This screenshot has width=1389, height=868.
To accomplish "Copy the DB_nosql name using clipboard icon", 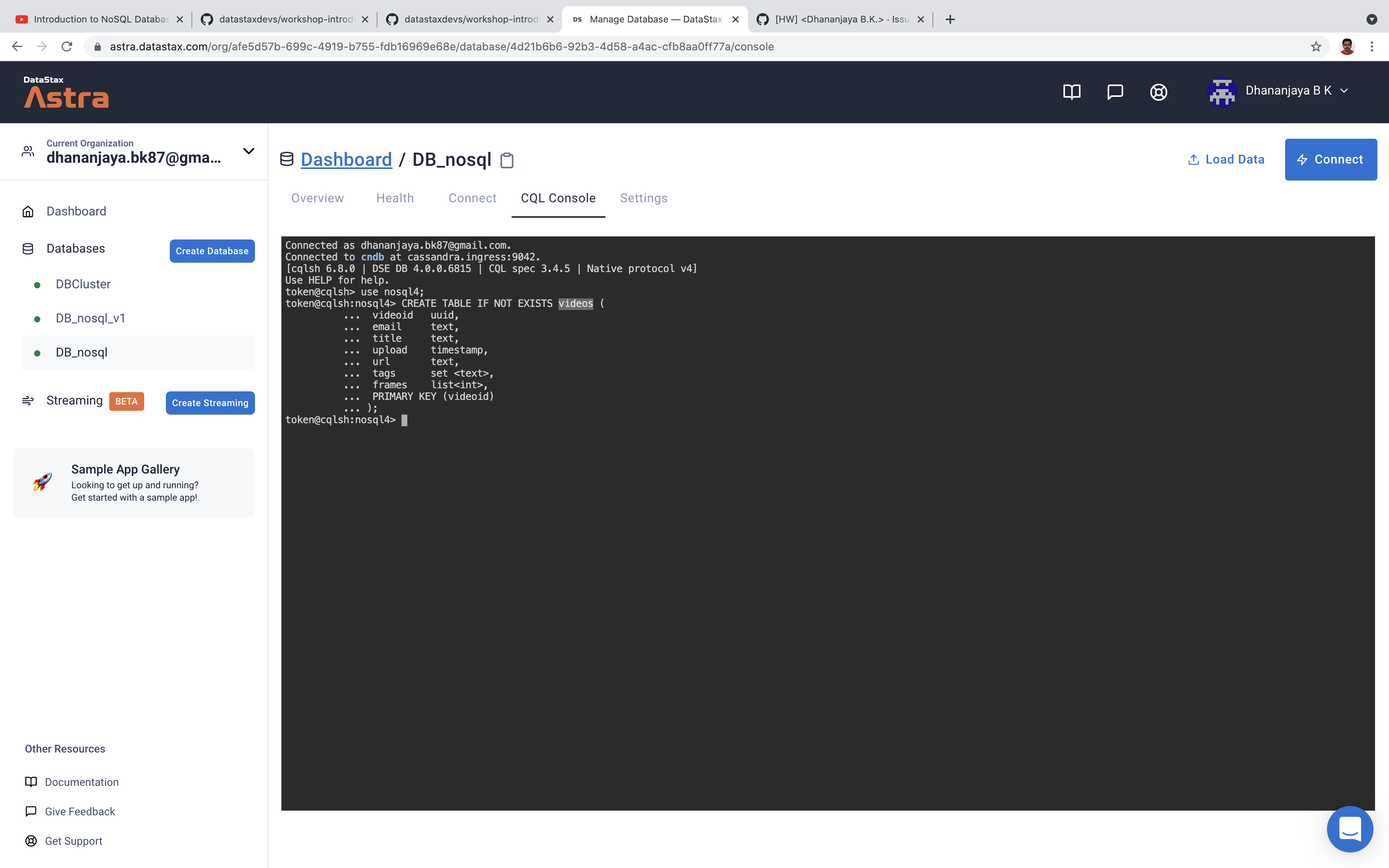I will click(x=507, y=160).
